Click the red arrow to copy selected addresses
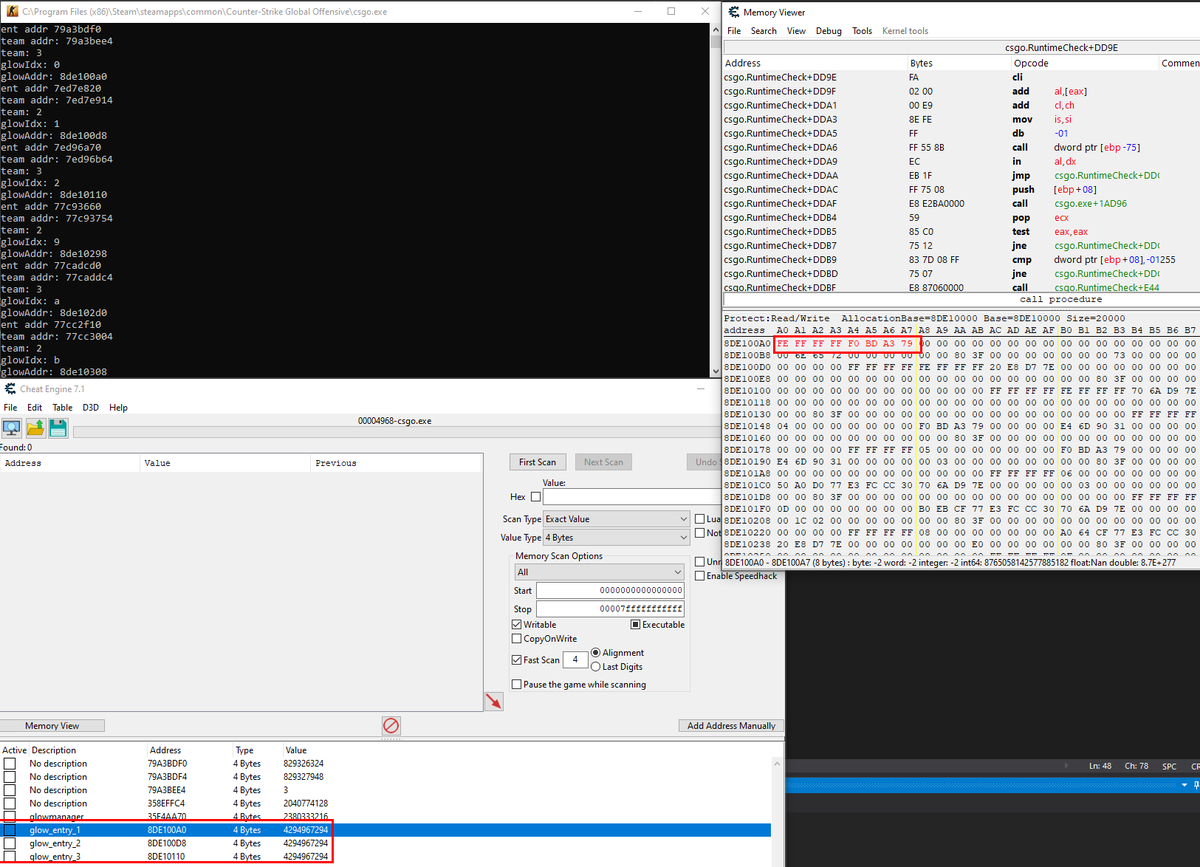The image size is (1200, 867). (493, 701)
